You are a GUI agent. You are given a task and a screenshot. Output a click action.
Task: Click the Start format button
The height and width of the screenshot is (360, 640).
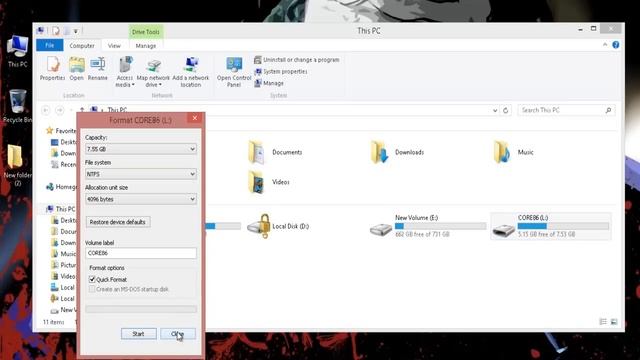(x=138, y=334)
